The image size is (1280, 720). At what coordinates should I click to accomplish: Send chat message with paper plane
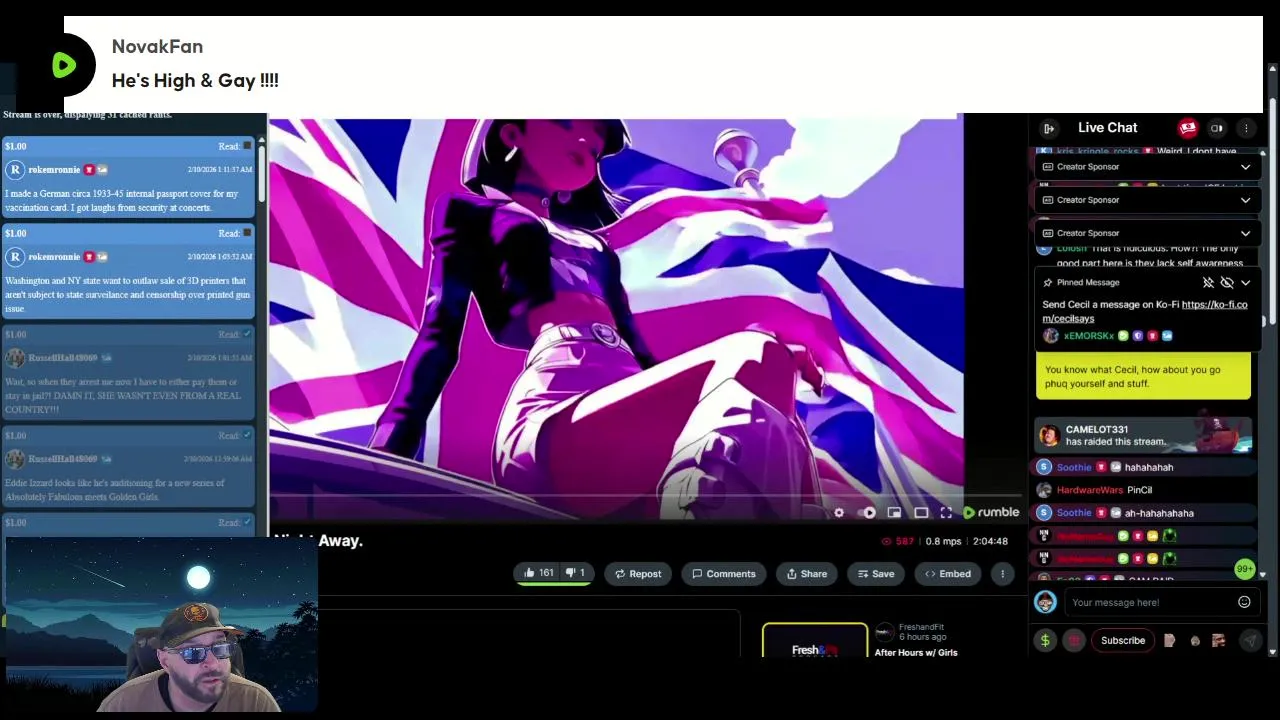(1250, 641)
